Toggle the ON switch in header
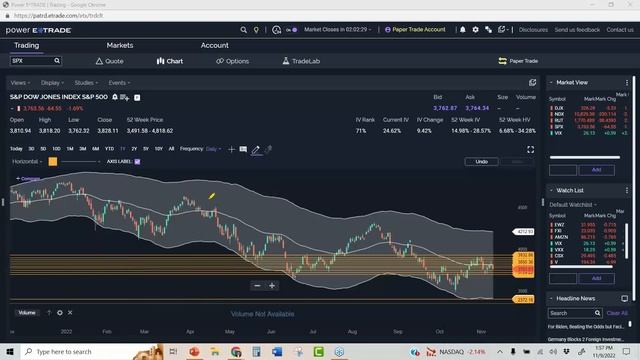This screenshot has height=360, width=640. [291, 30]
